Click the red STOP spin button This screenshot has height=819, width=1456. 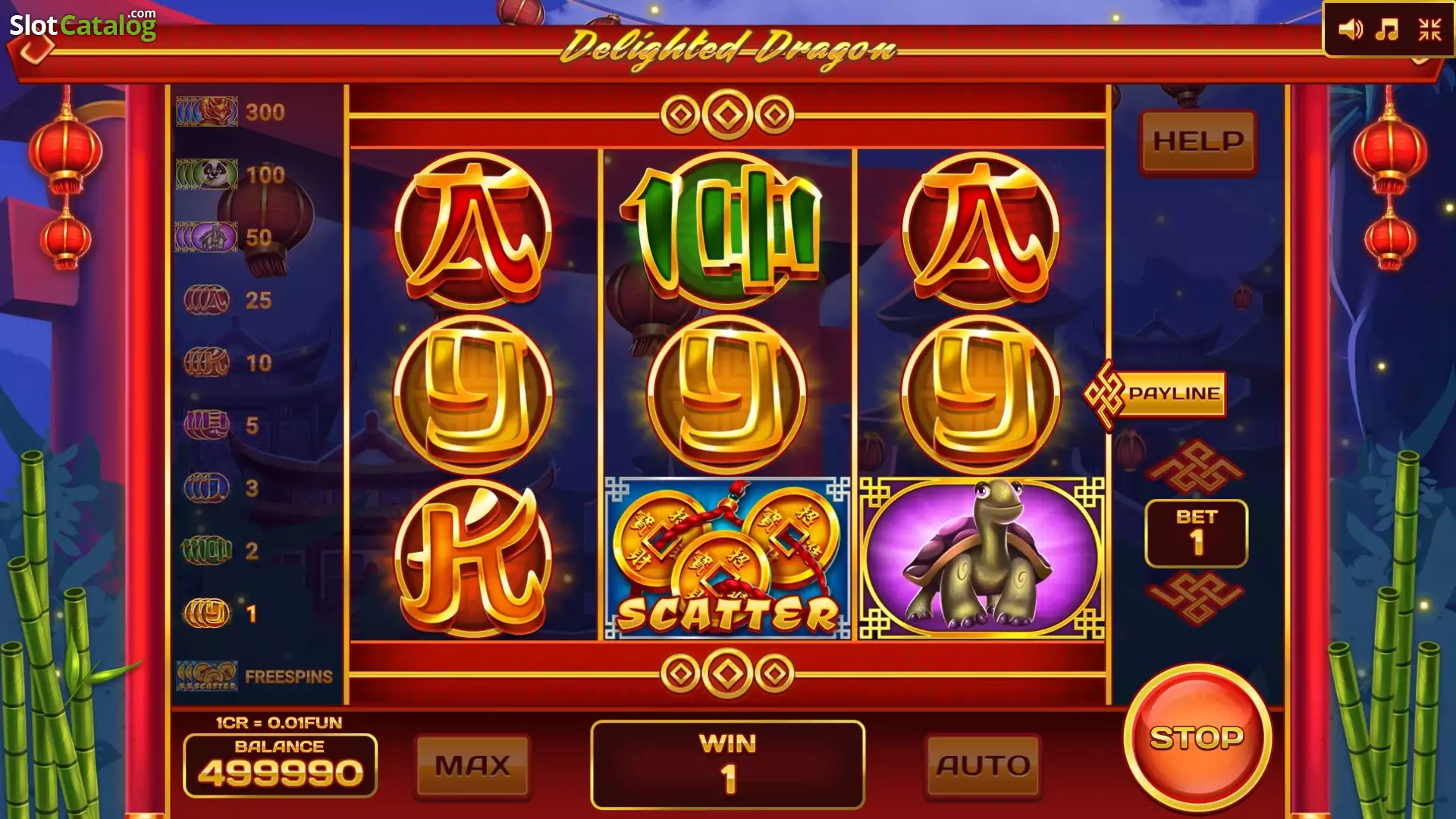(1197, 738)
